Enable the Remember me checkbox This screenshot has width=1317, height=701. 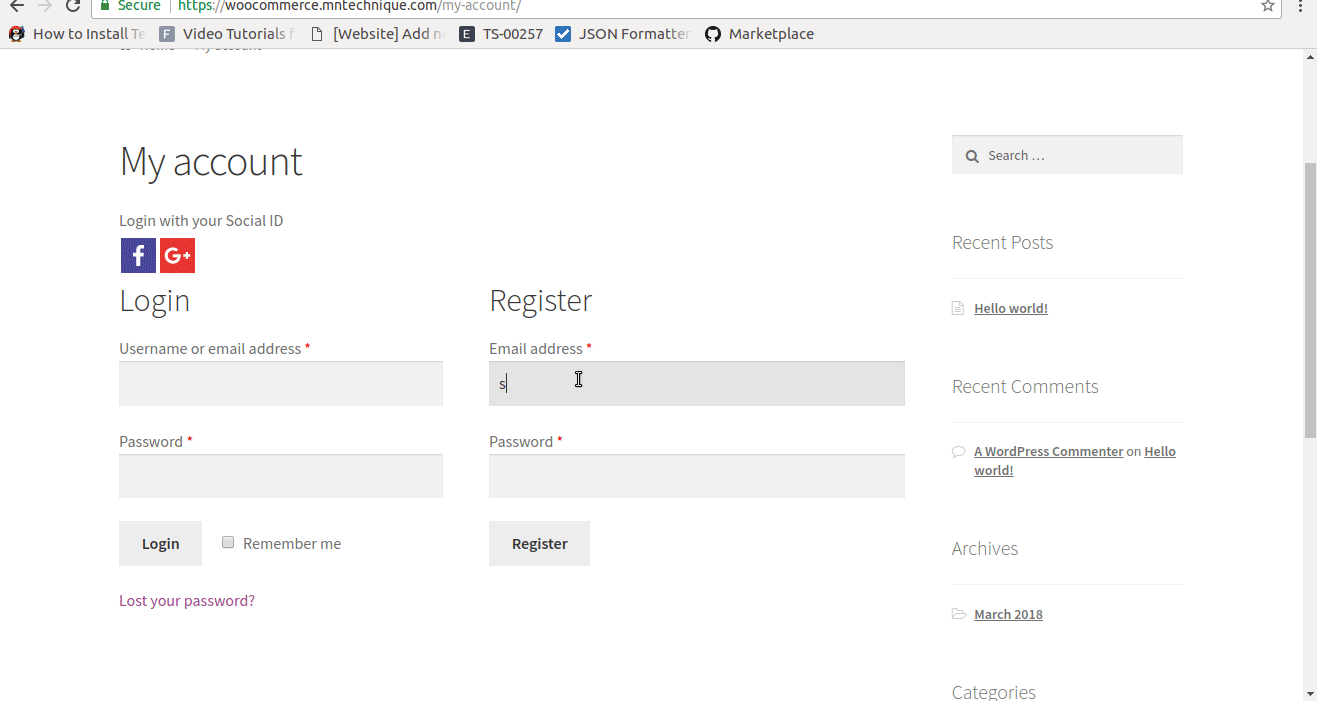click(x=228, y=542)
